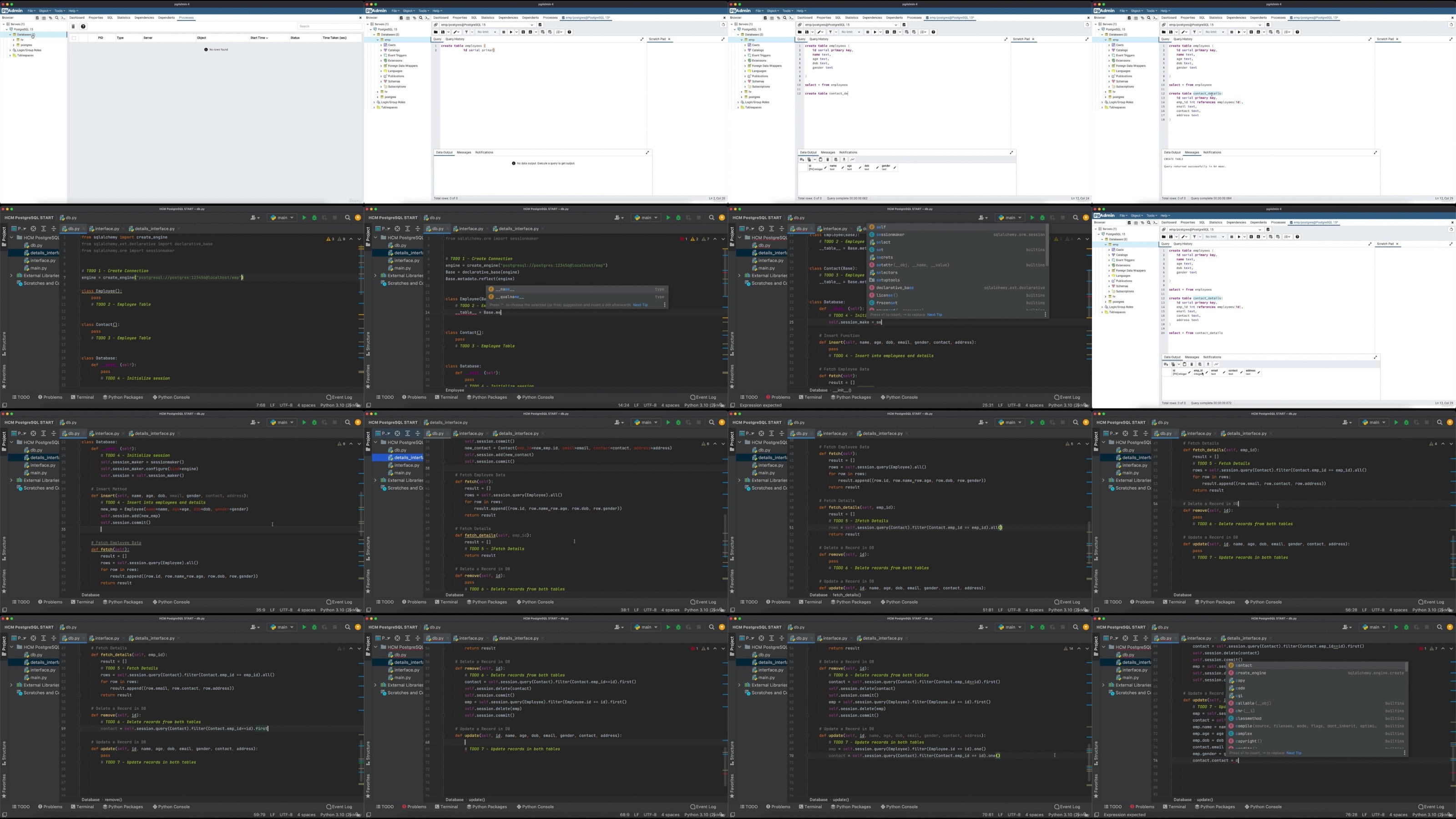Click next highlighted error arrow in window at 7:68
Viewport: 1456px width, 819px height.
[x=359, y=239]
